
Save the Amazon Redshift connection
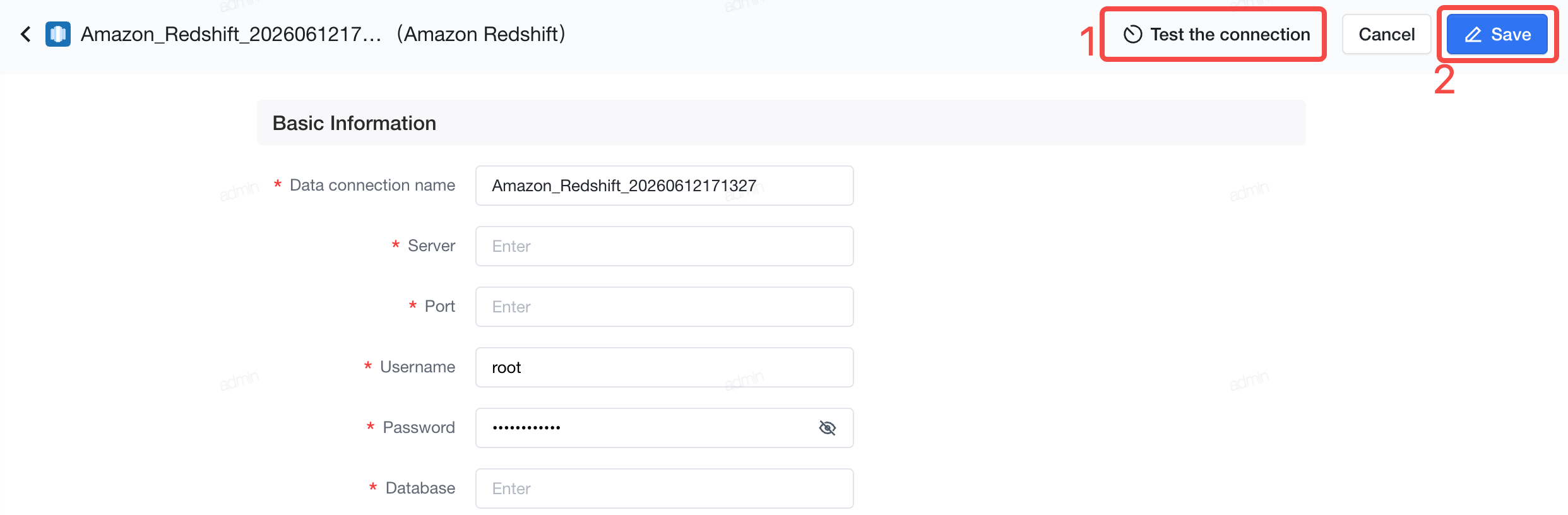pos(1497,34)
